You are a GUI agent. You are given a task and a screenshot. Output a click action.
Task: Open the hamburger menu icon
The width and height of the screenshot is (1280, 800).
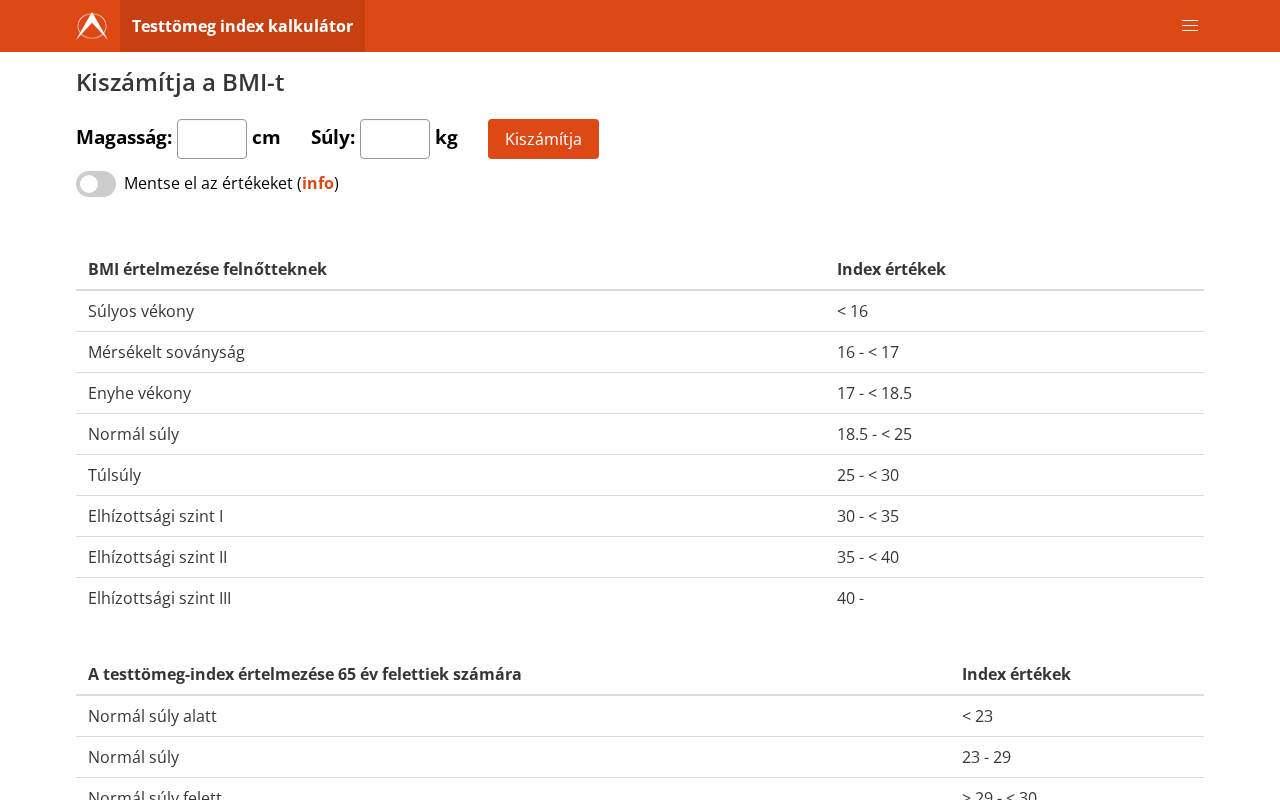click(1190, 26)
